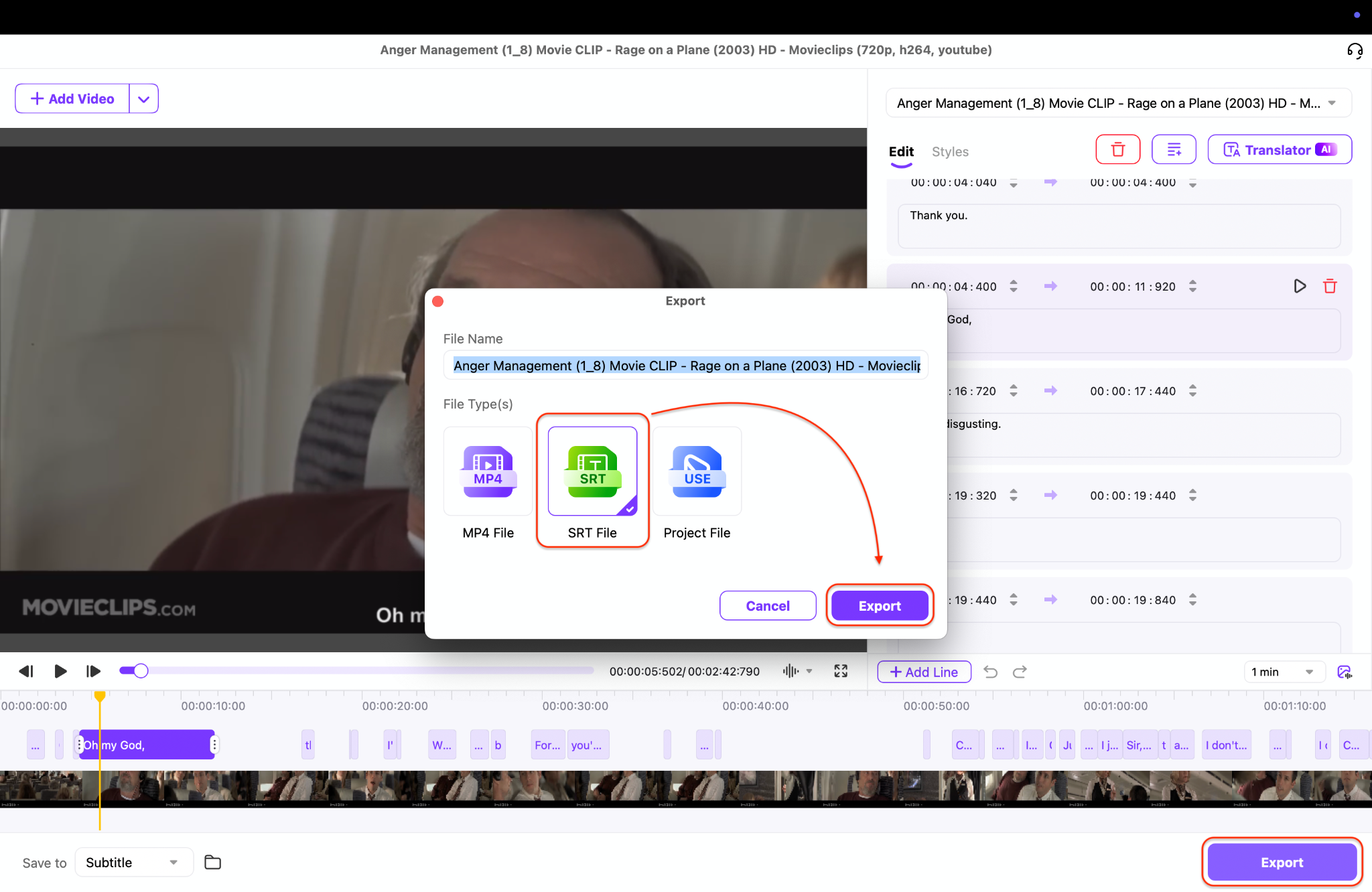1372x892 pixels.
Task: Click the File Name input field
Action: point(685,366)
